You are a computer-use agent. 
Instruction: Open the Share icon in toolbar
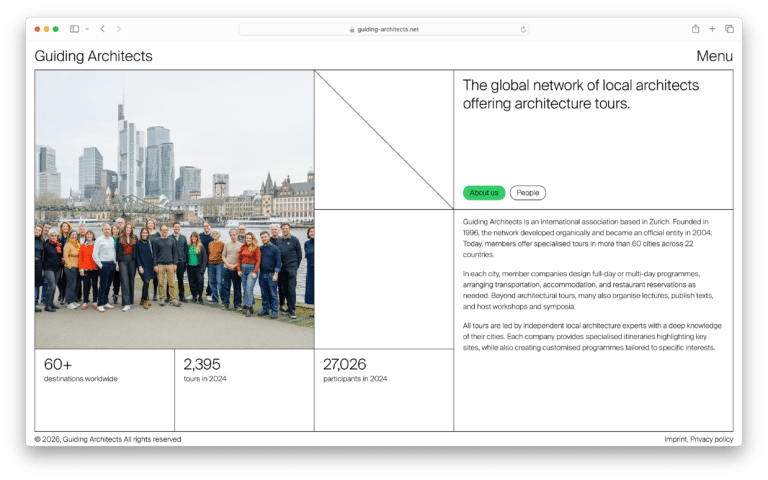point(695,29)
